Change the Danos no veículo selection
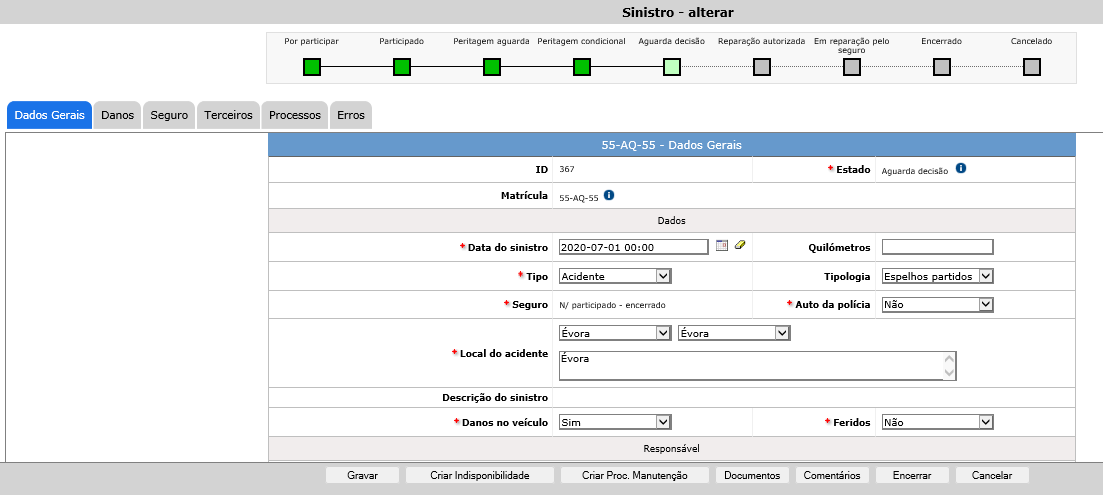1103x495 pixels. [615, 422]
